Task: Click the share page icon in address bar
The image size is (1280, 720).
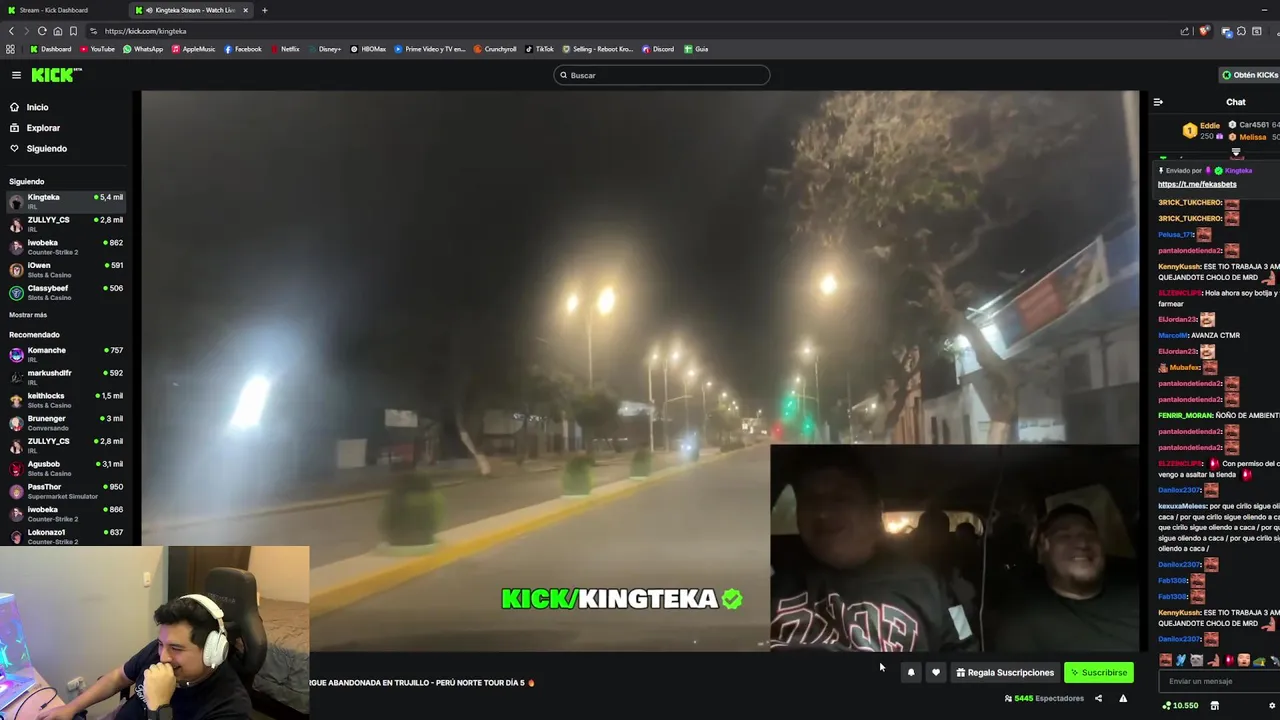Action: [x=1185, y=31]
